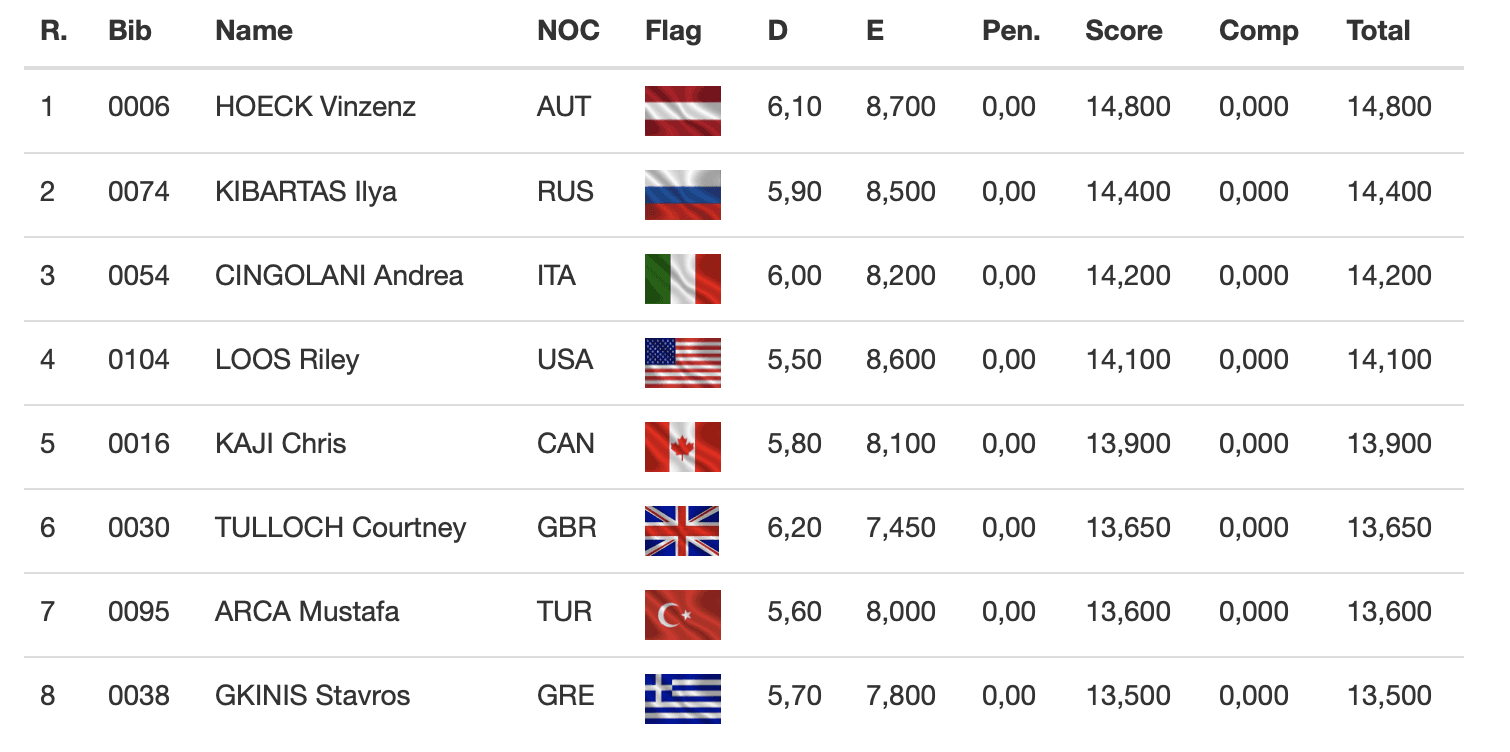Click the Total column header
This screenshot has width=1510, height=752.
point(1378,31)
